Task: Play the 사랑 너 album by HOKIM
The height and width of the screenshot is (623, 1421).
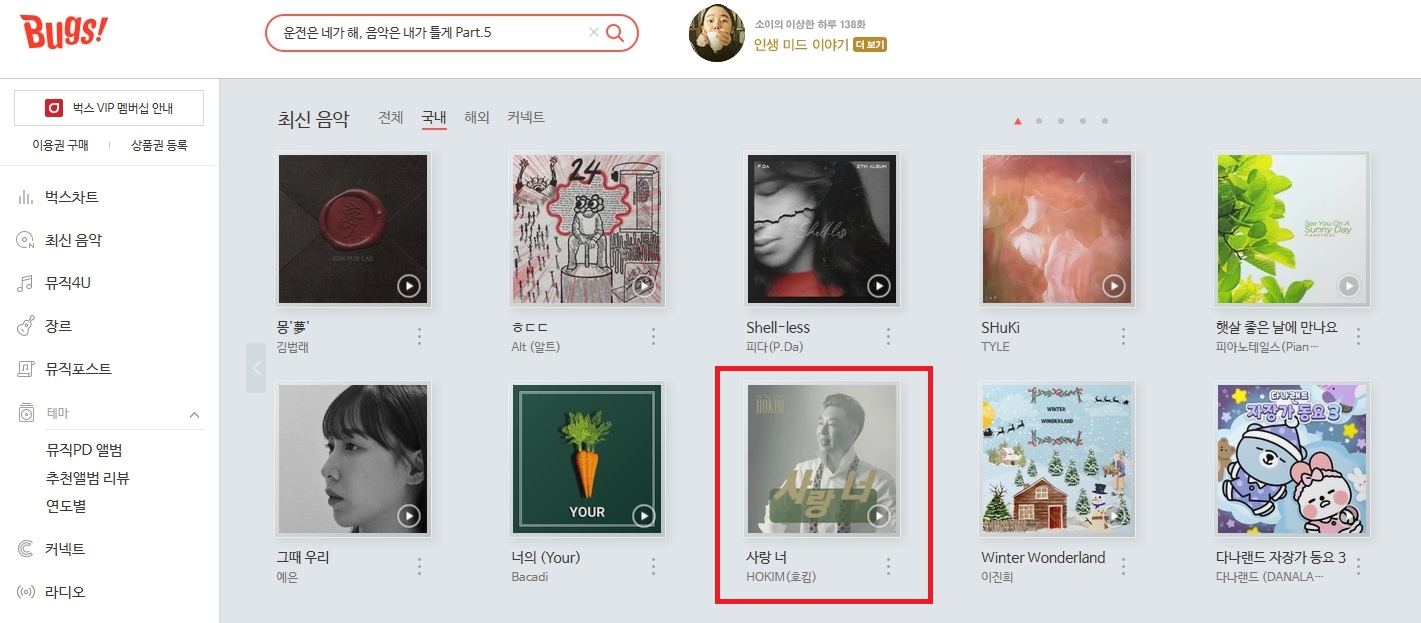Action: pyautogui.click(x=878, y=516)
